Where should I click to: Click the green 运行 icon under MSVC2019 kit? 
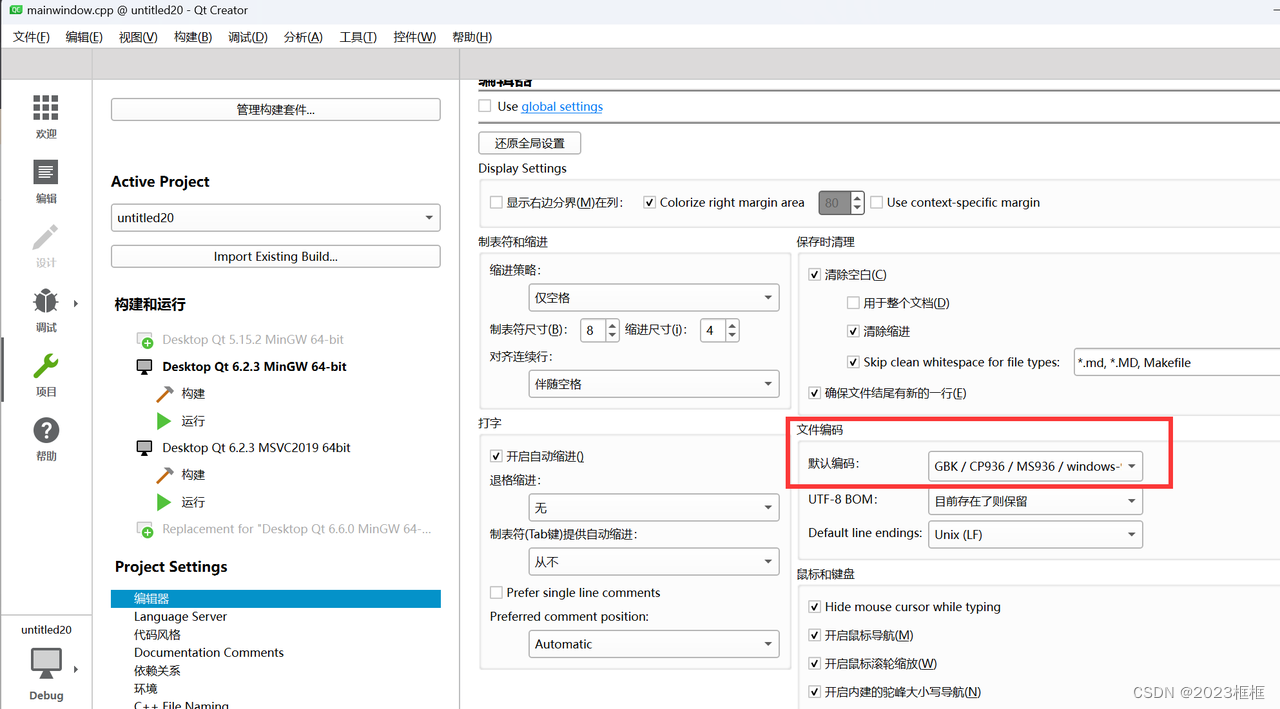[163, 502]
